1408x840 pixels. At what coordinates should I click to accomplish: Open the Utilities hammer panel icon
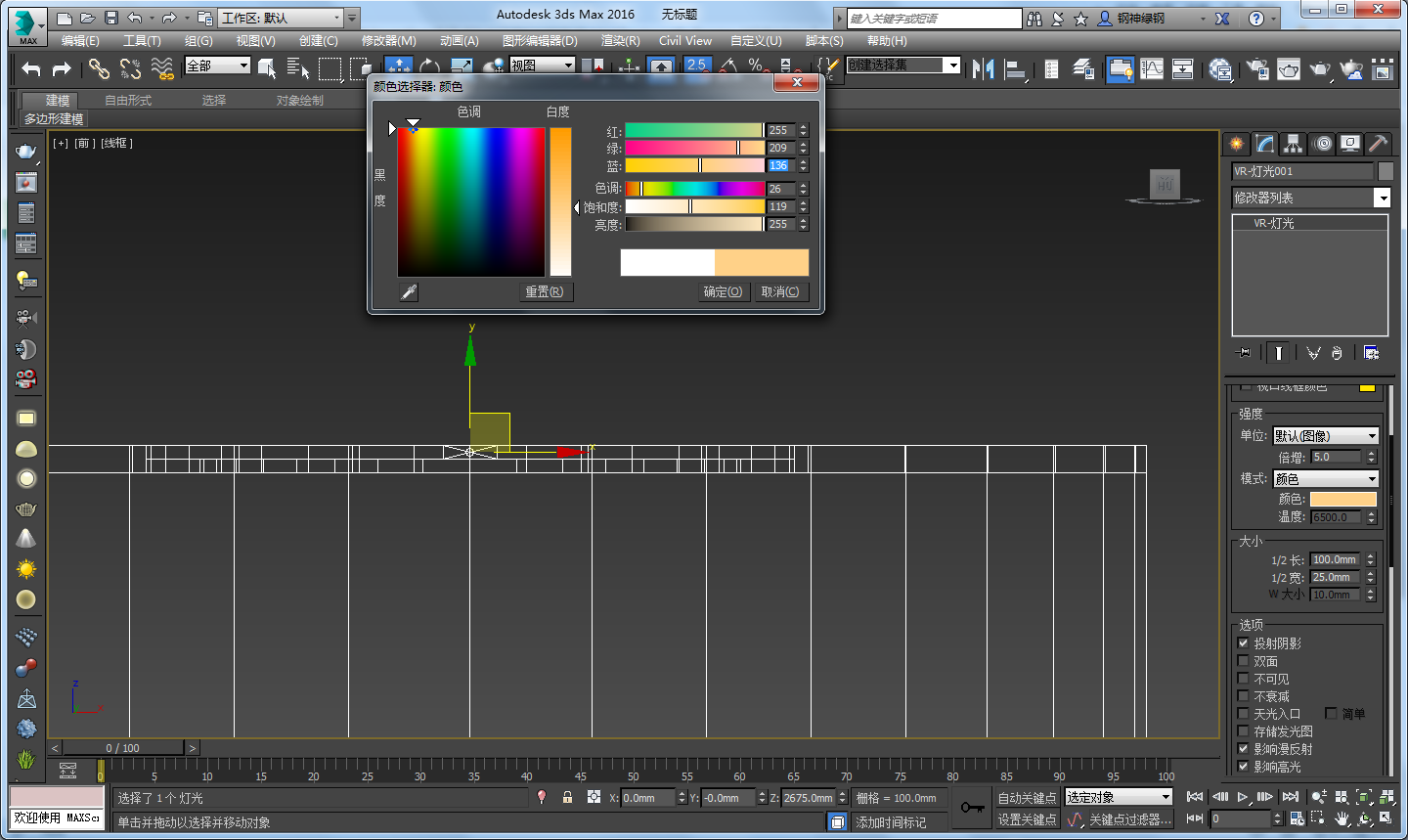(1378, 144)
